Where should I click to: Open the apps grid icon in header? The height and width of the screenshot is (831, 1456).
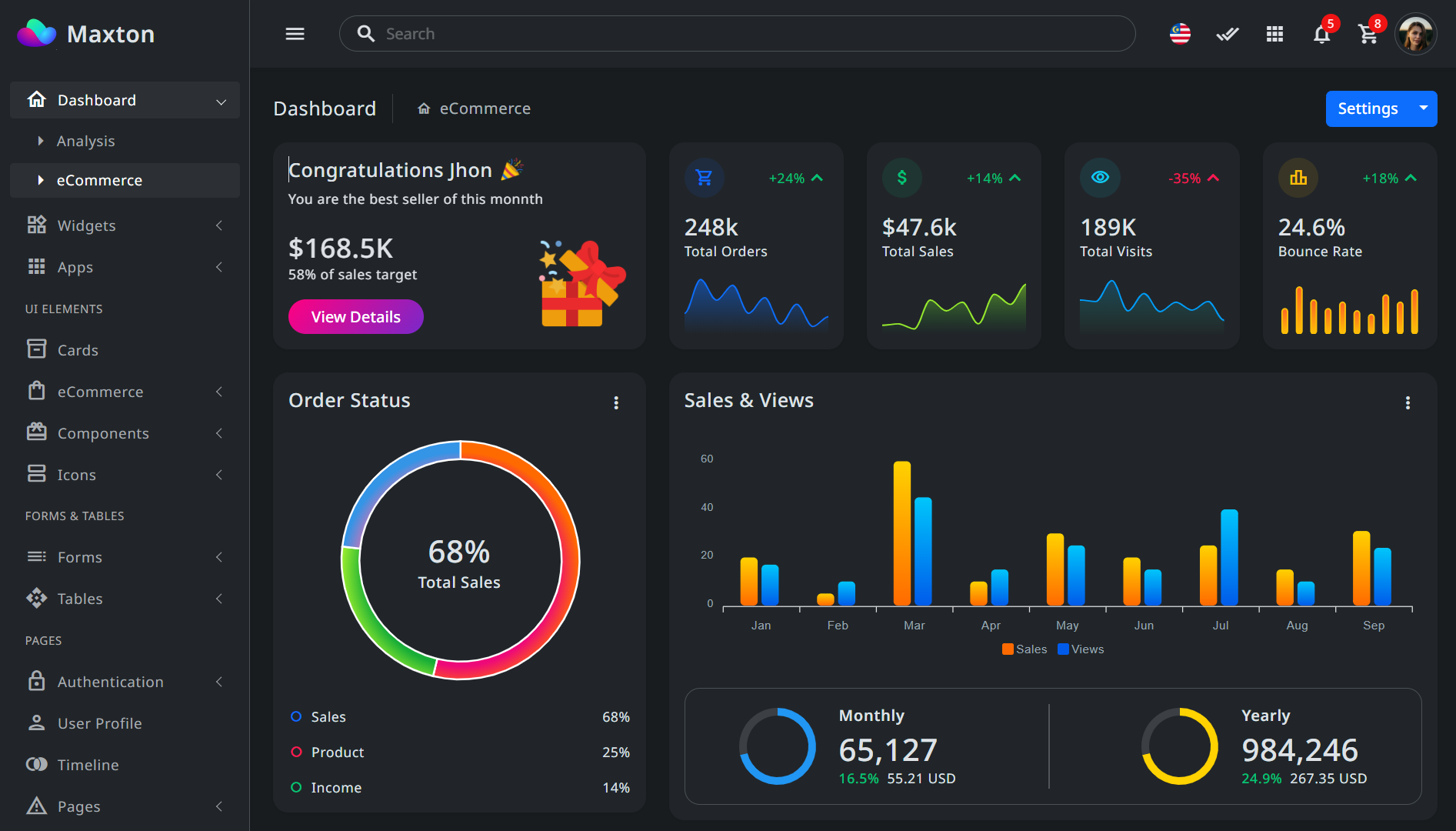(x=1274, y=34)
